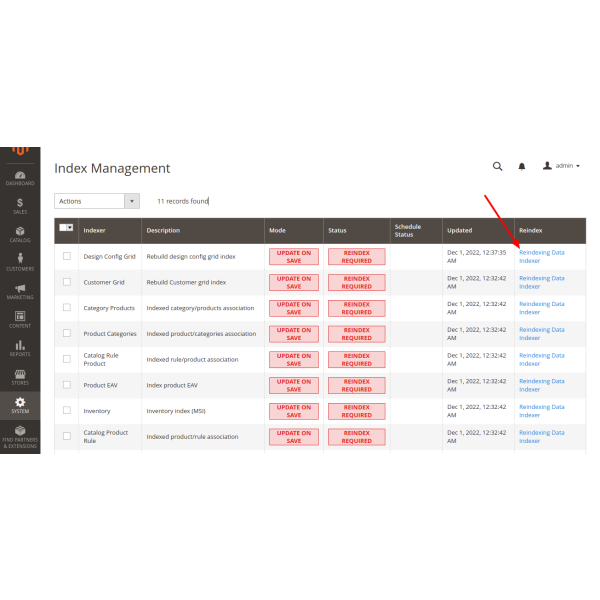Open the System menu in sidebar

[x=20, y=405]
